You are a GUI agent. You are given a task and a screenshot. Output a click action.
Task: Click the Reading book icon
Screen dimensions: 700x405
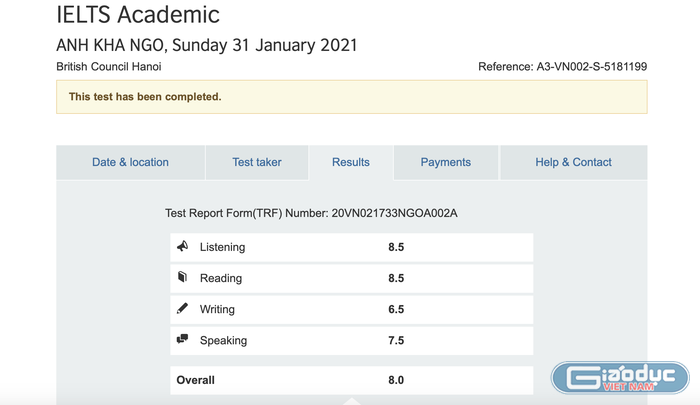coord(182,277)
